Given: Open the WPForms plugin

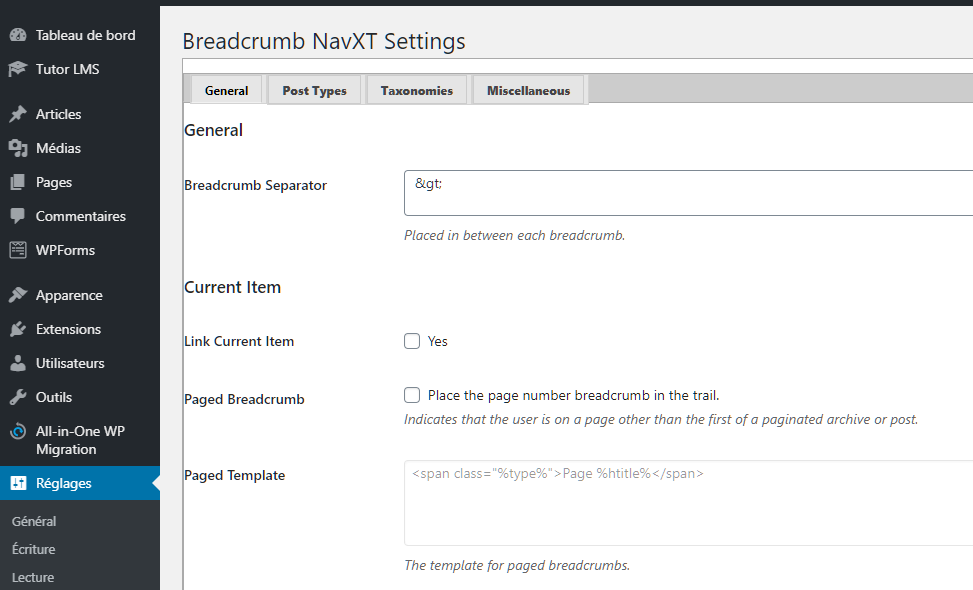Looking at the screenshot, I should tap(65, 250).
